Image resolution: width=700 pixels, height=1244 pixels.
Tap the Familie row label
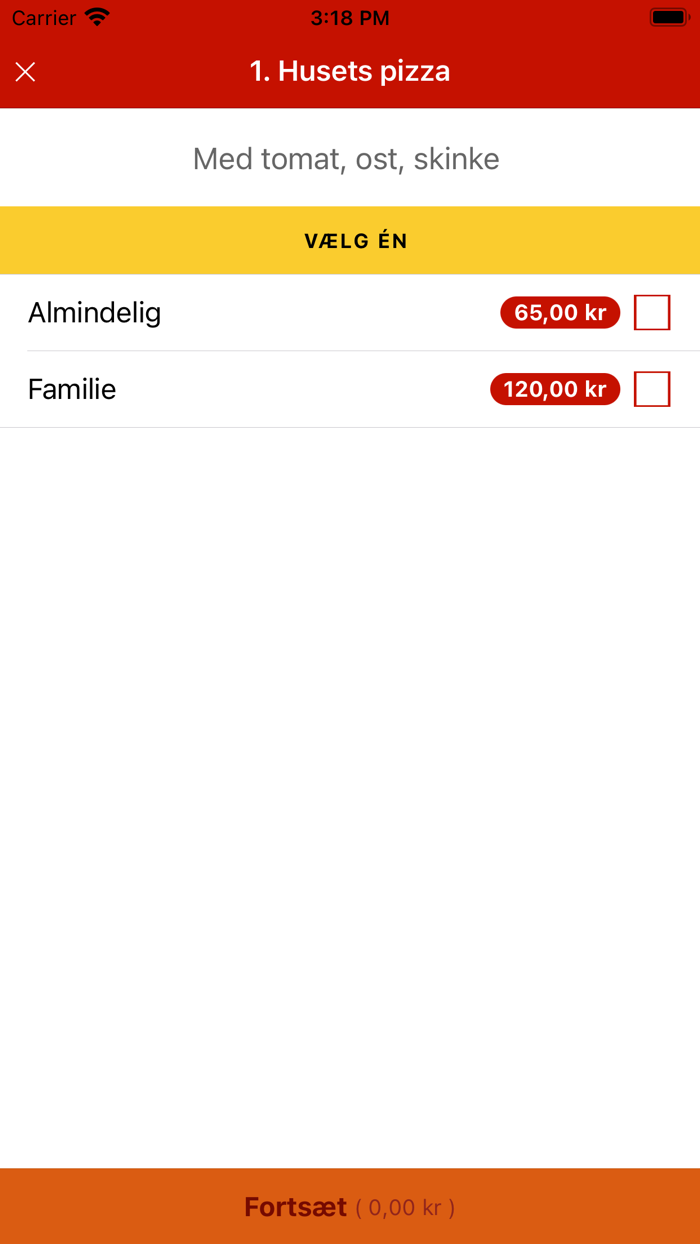pos(71,389)
